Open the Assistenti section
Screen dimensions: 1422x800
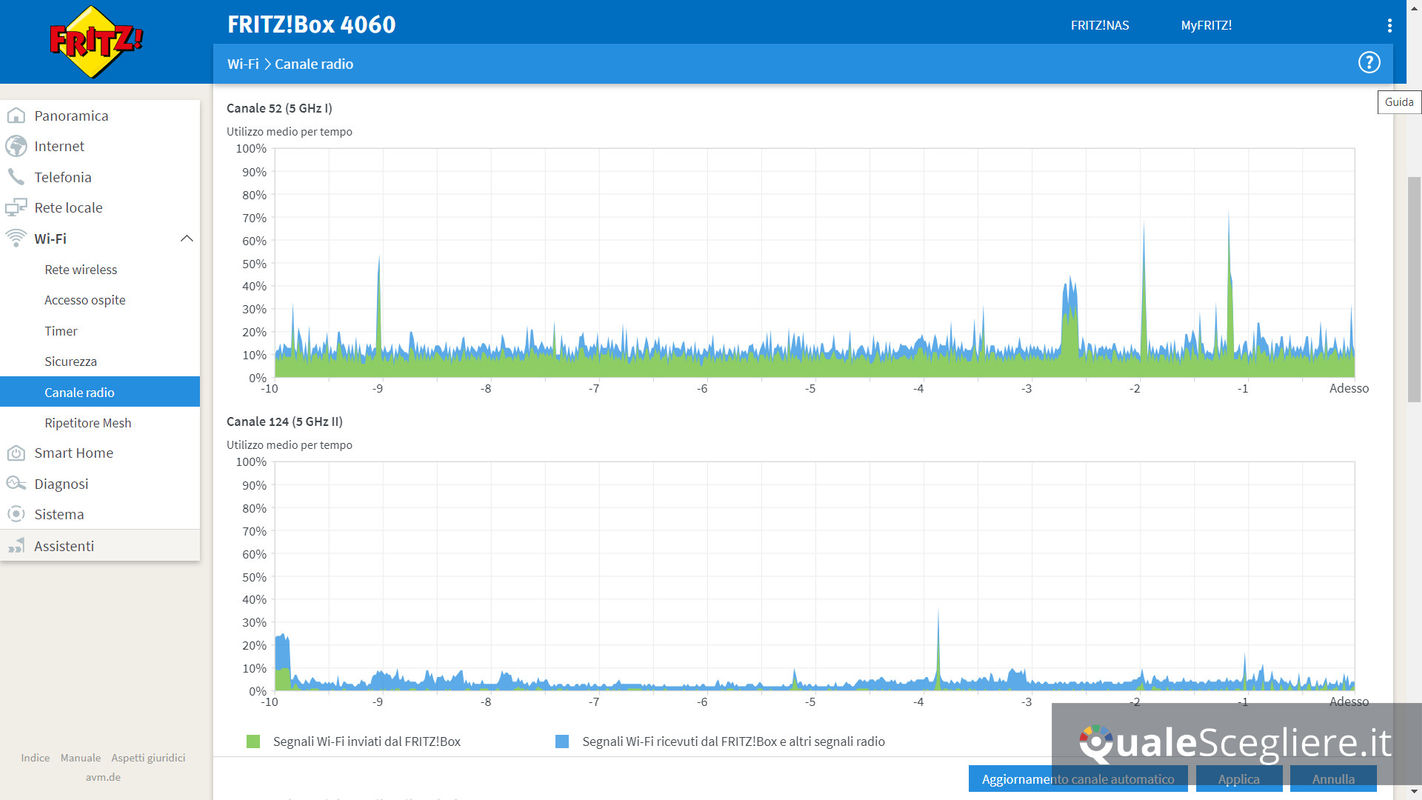tap(64, 546)
